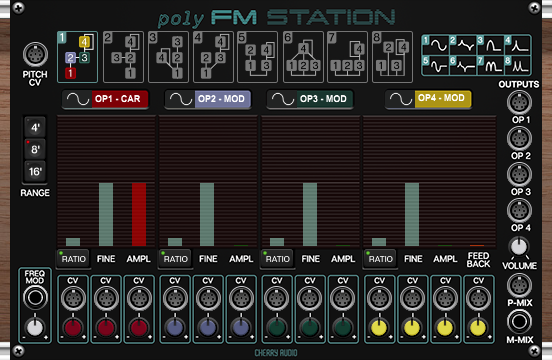Click the OP2 waveform sine icon

(x=181, y=99)
